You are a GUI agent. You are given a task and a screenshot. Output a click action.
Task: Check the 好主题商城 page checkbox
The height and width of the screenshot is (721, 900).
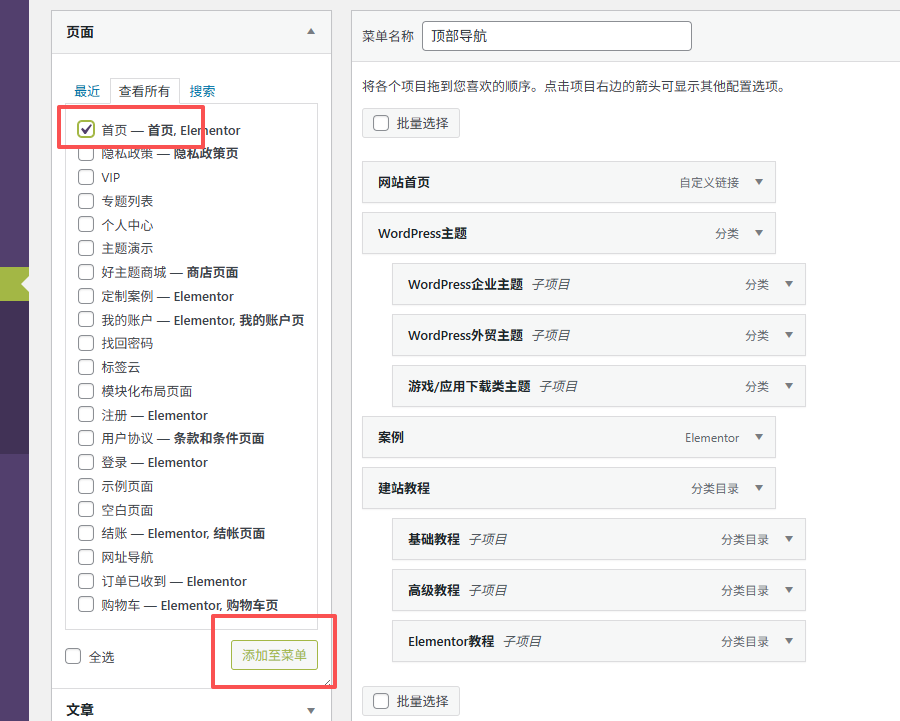click(x=86, y=272)
